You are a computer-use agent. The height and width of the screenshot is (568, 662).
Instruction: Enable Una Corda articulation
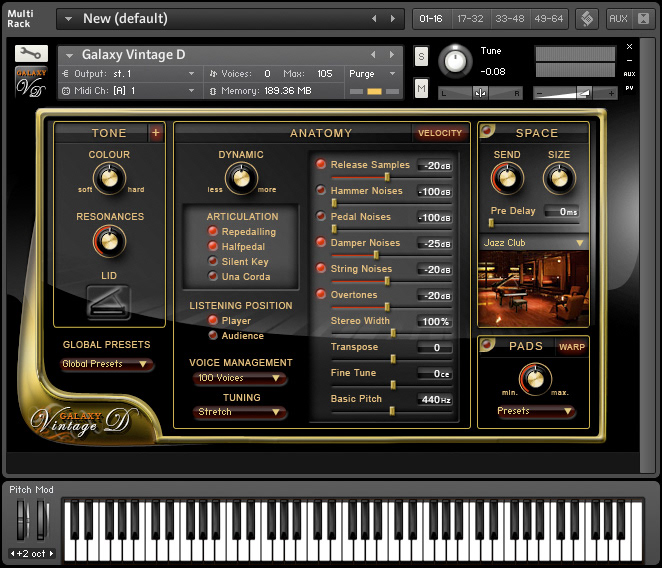[213, 276]
